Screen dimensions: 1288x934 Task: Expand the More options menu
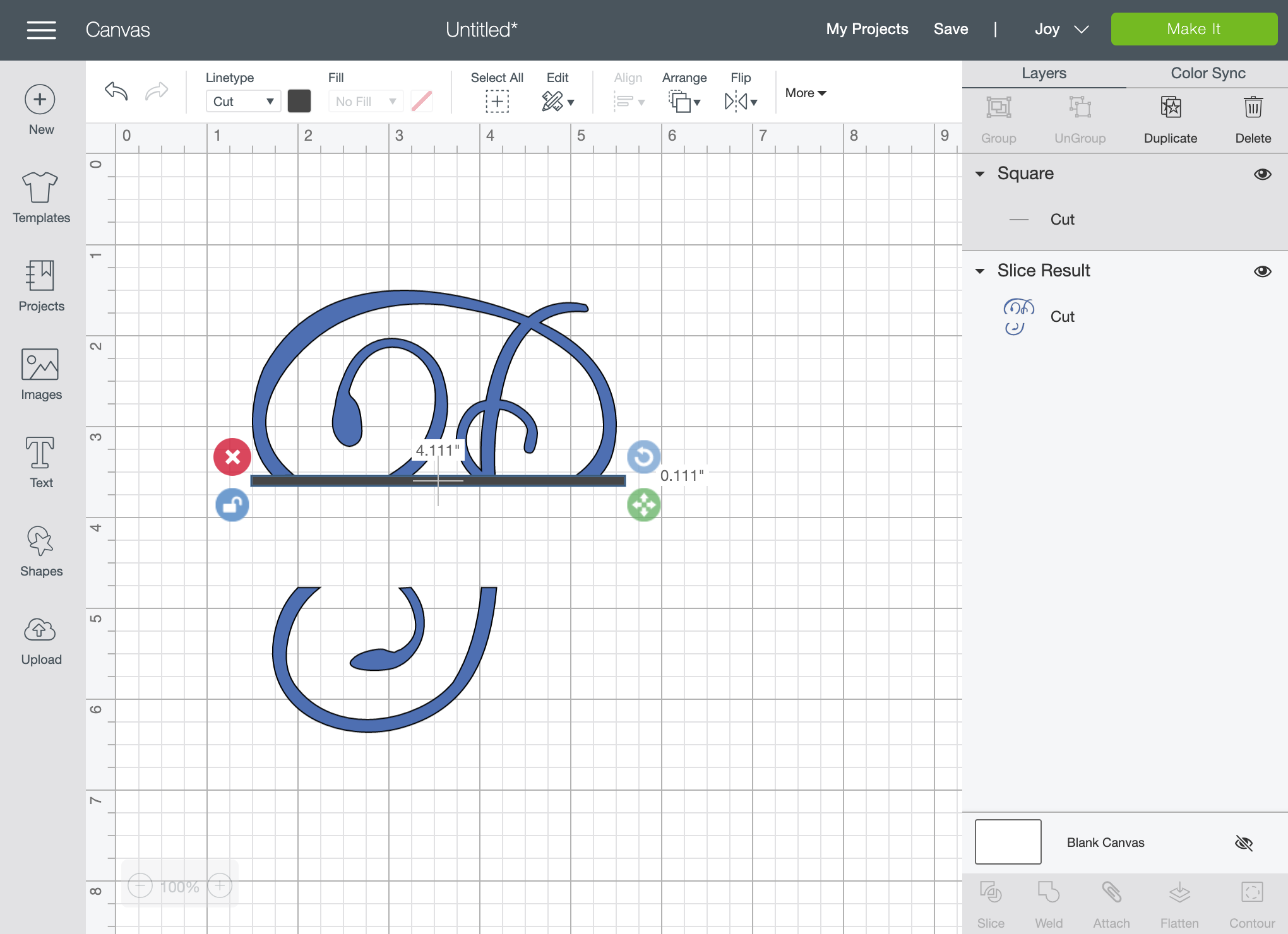point(806,93)
